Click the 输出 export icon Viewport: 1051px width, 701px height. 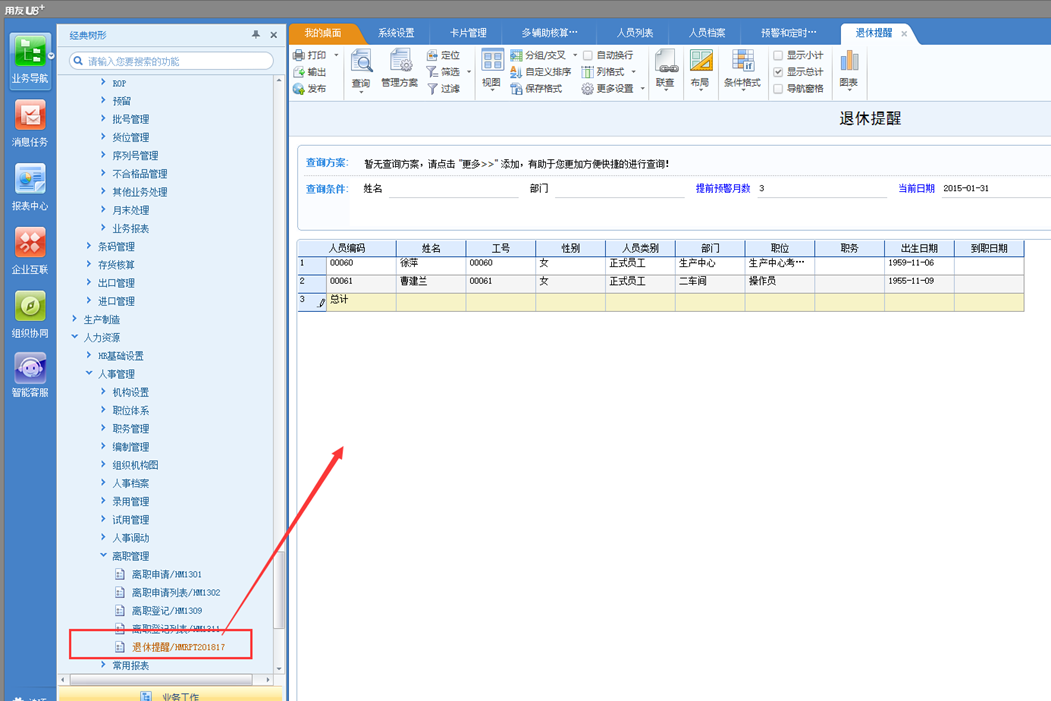point(299,72)
